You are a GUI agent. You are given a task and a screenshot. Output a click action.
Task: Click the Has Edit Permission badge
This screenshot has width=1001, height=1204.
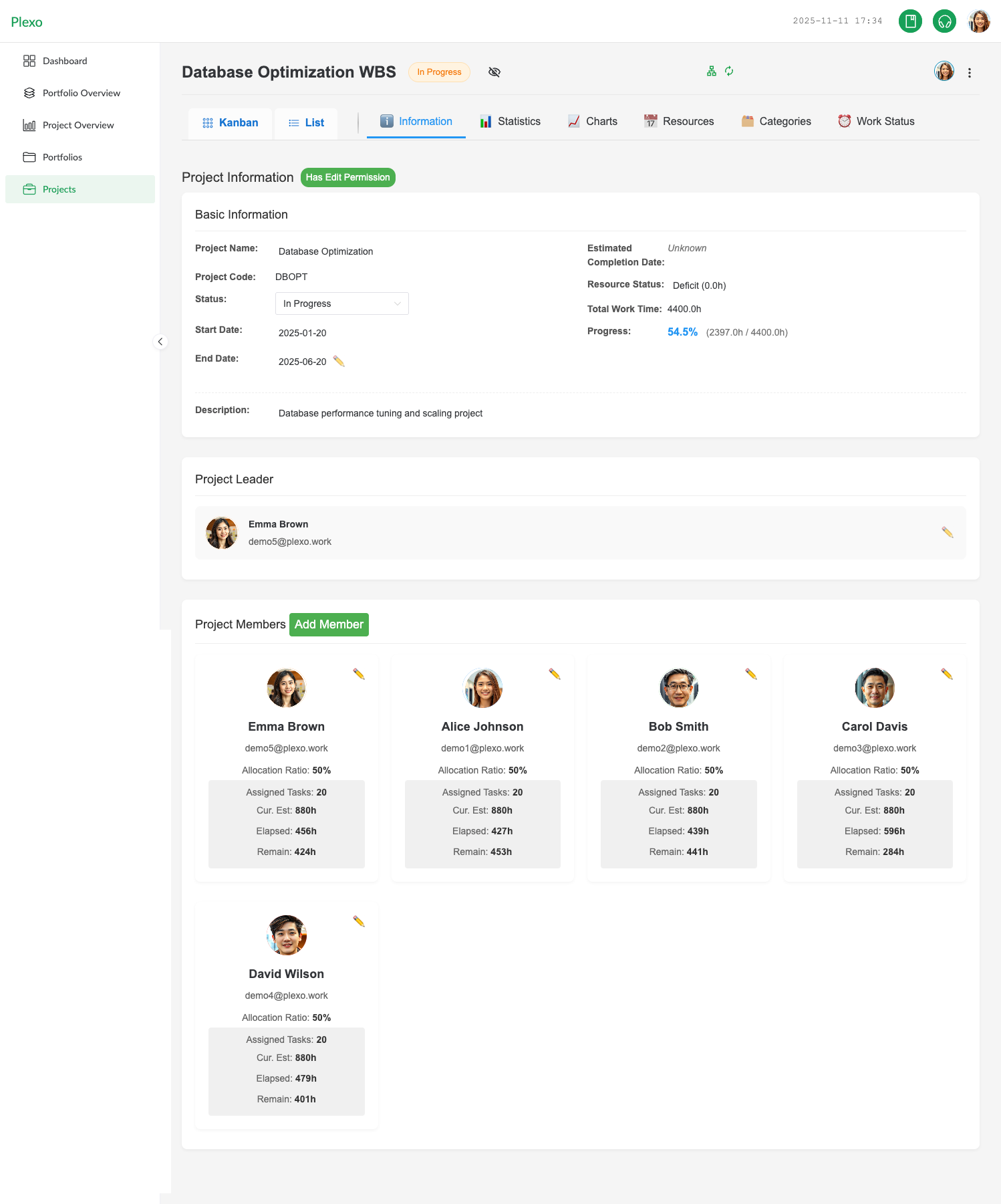[x=348, y=177]
